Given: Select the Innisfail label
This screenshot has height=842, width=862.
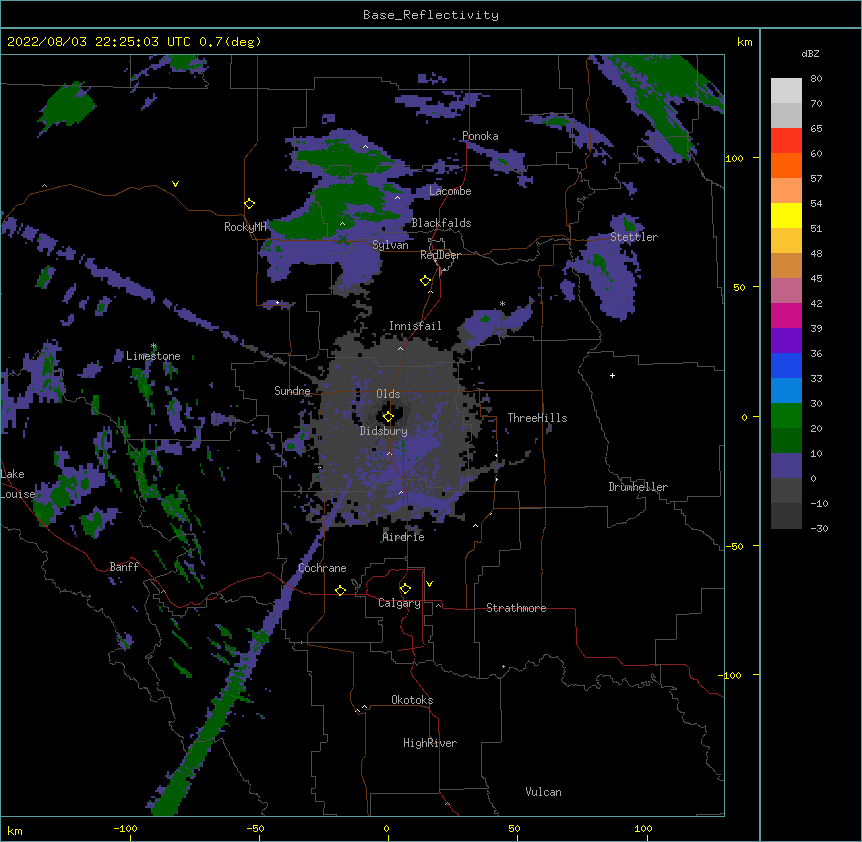Looking at the screenshot, I should 415,326.
